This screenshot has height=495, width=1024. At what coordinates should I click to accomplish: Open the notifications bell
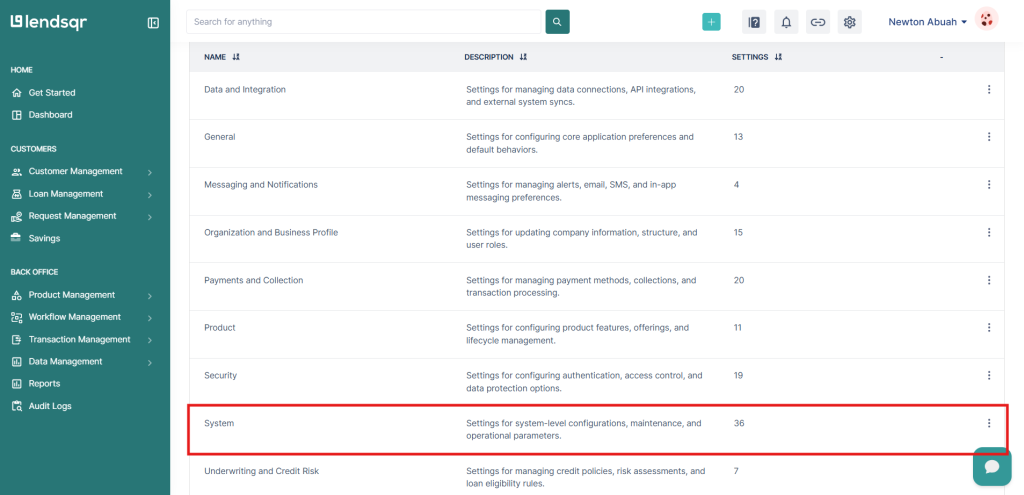pyautogui.click(x=786, y=22)
